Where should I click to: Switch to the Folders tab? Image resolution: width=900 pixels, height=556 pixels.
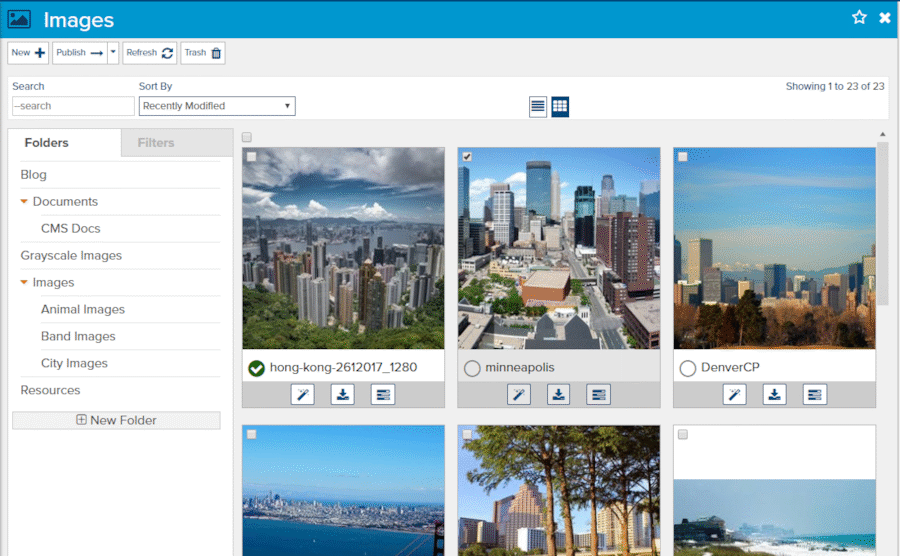(x=64, y=142)
